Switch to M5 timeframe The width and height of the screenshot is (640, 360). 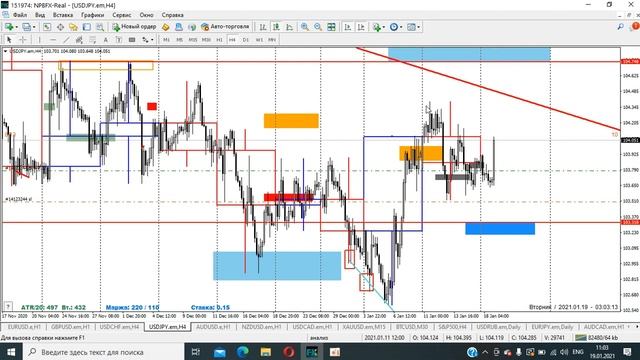click(180, 40)
